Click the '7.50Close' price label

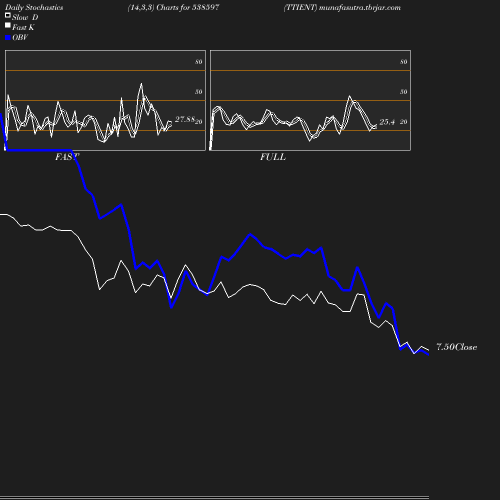point(456,347)
